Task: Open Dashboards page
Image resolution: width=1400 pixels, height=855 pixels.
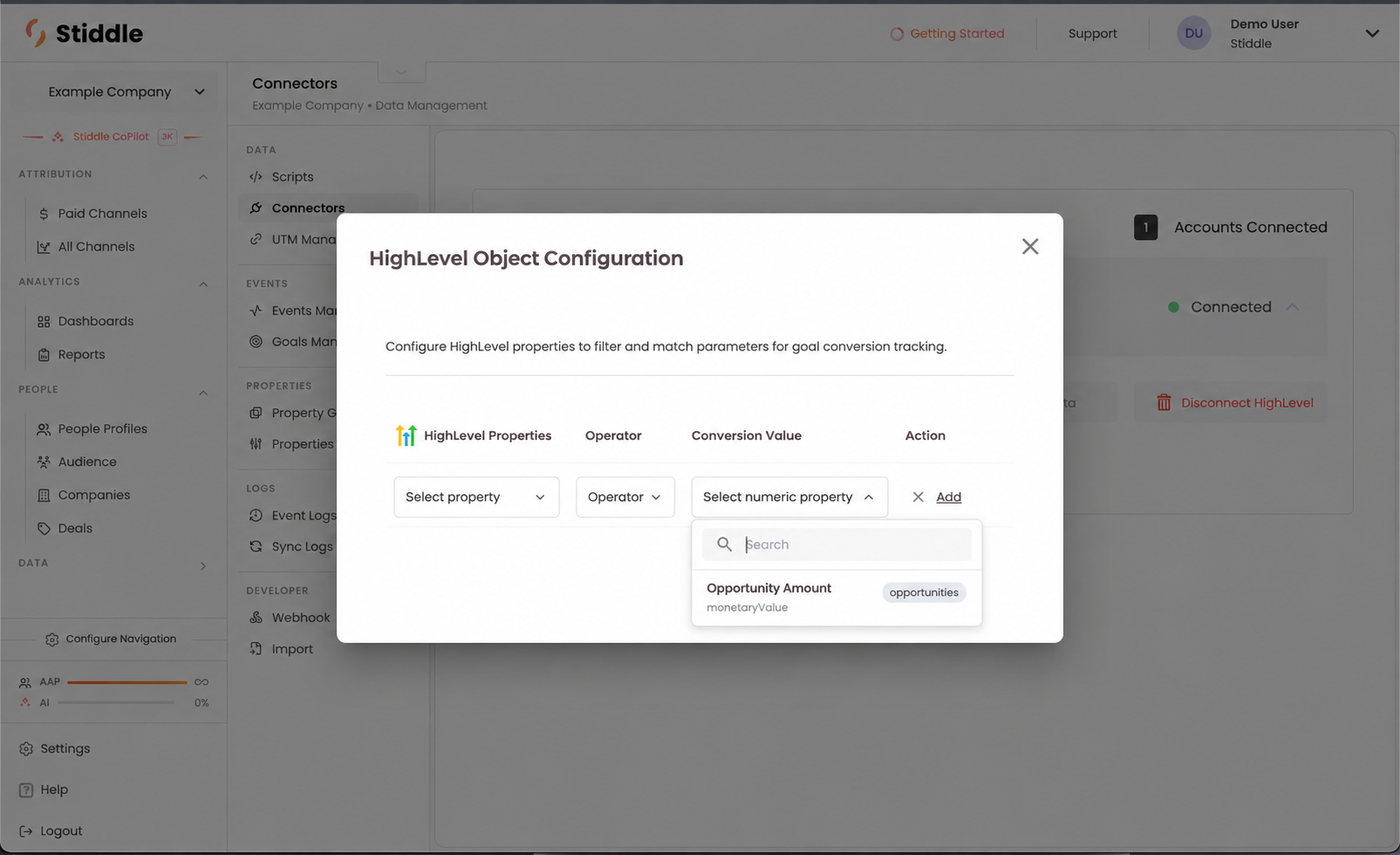Action: click(x=96, y=321)
